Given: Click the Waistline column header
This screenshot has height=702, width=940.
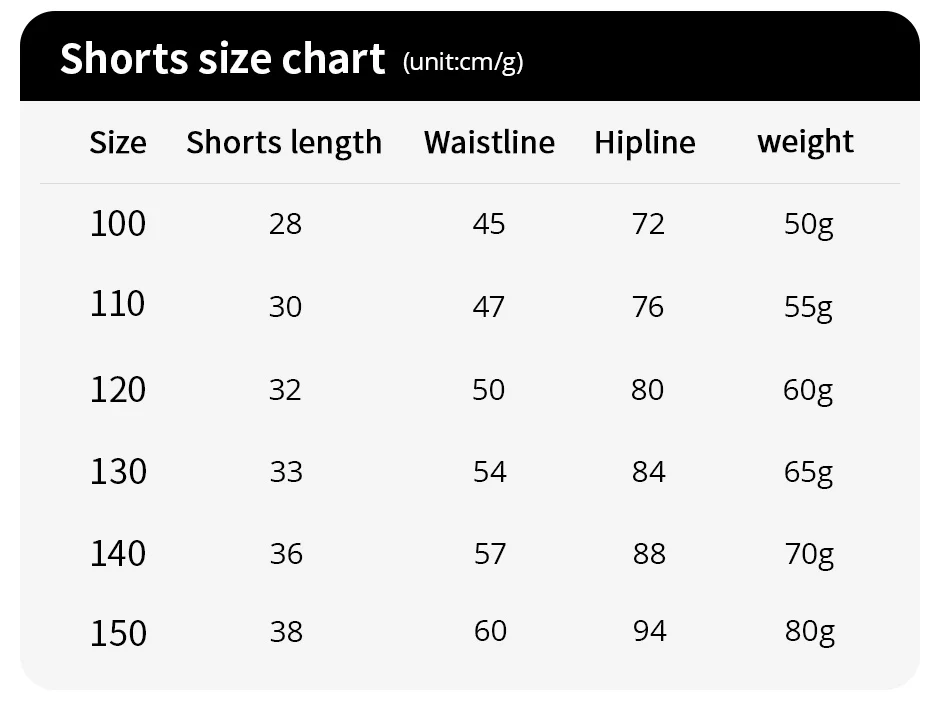Looking at the screenshot, I should (x=489, y=143).
